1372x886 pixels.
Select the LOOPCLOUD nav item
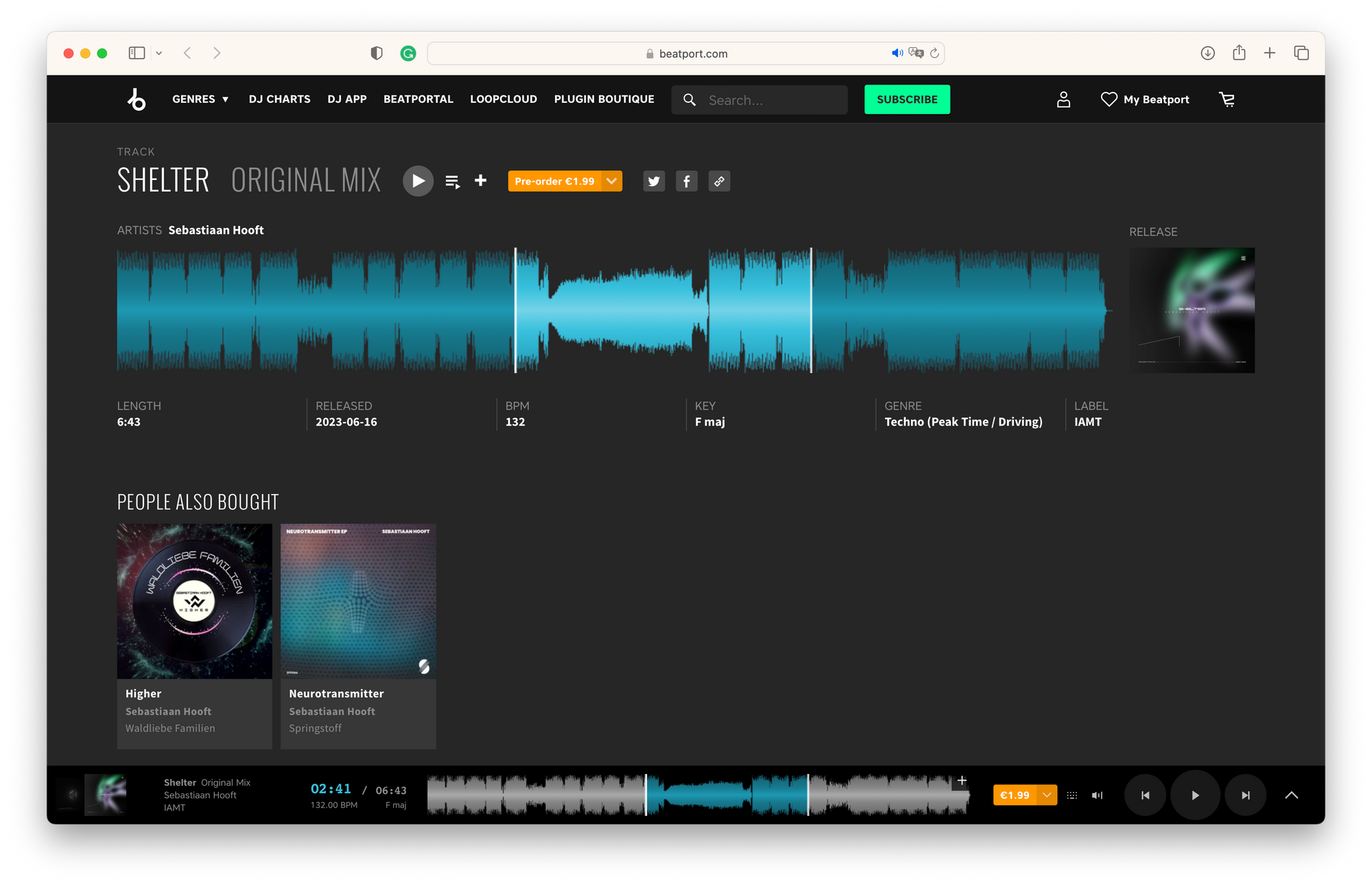pyautogui.click(x=504, y=100)
